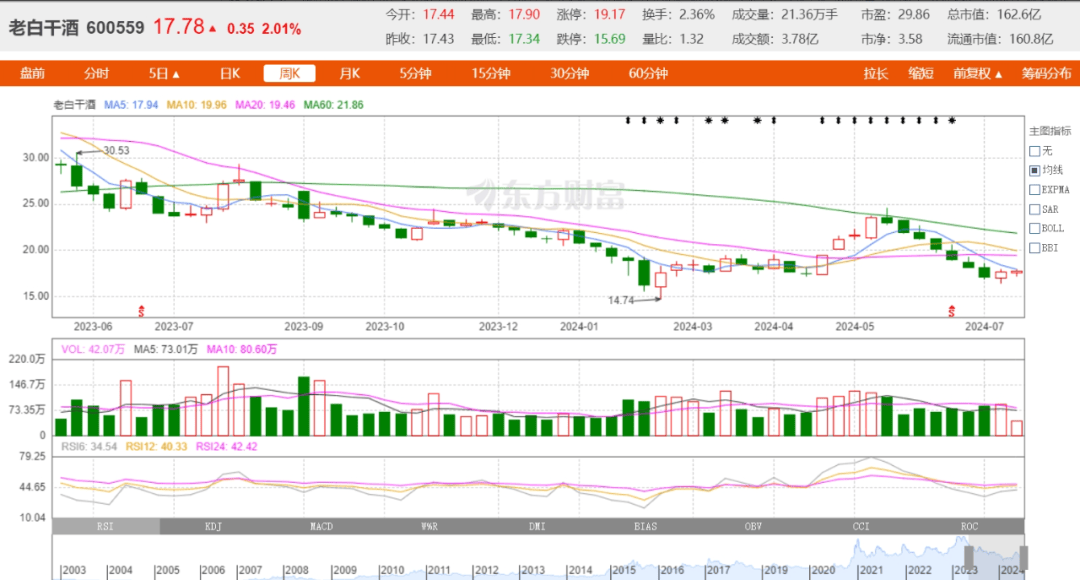Enable the BOLL main chart indicator
The image size is (1080, 580).
click(x=1034, y=228)
